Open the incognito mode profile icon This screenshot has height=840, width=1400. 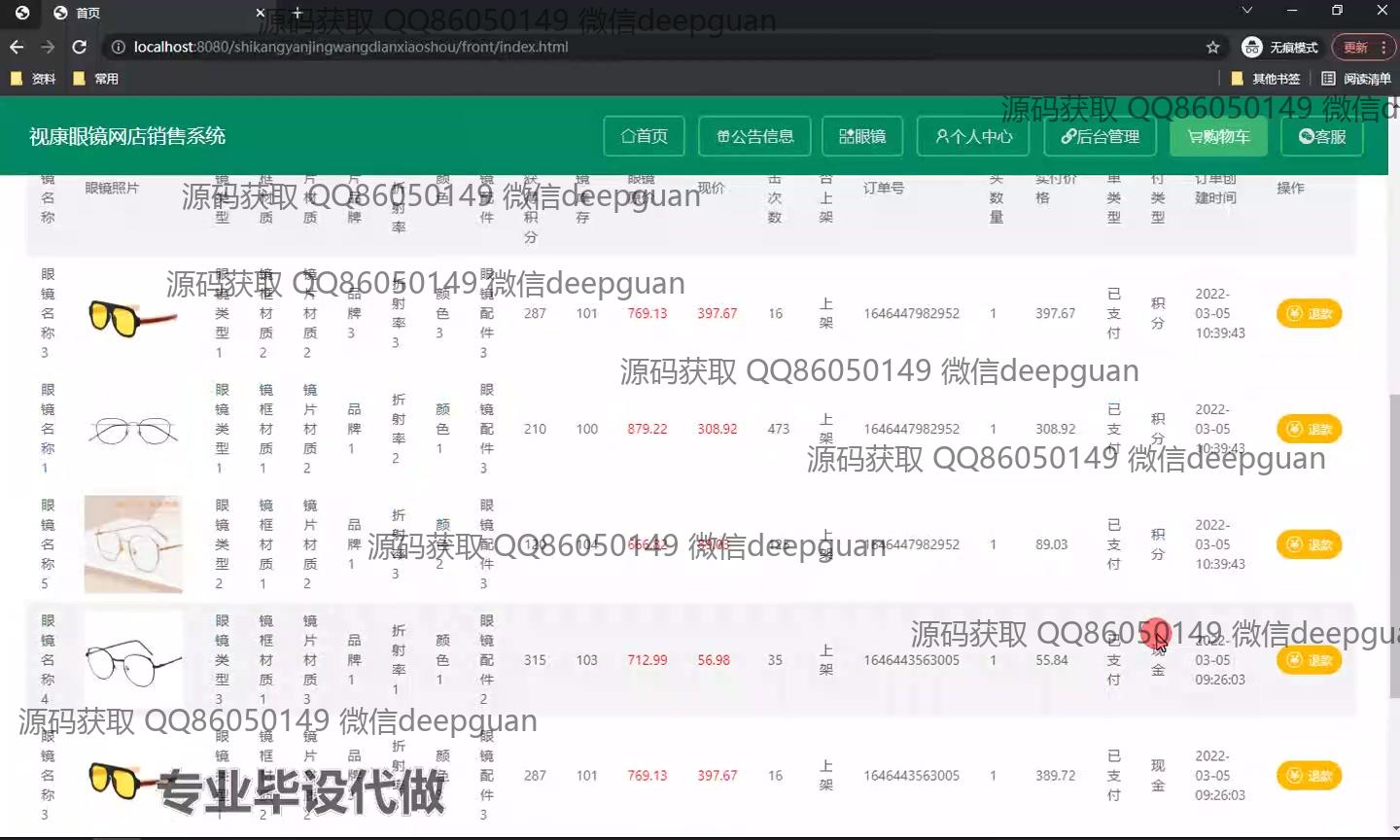click(x=1279, y=47)
